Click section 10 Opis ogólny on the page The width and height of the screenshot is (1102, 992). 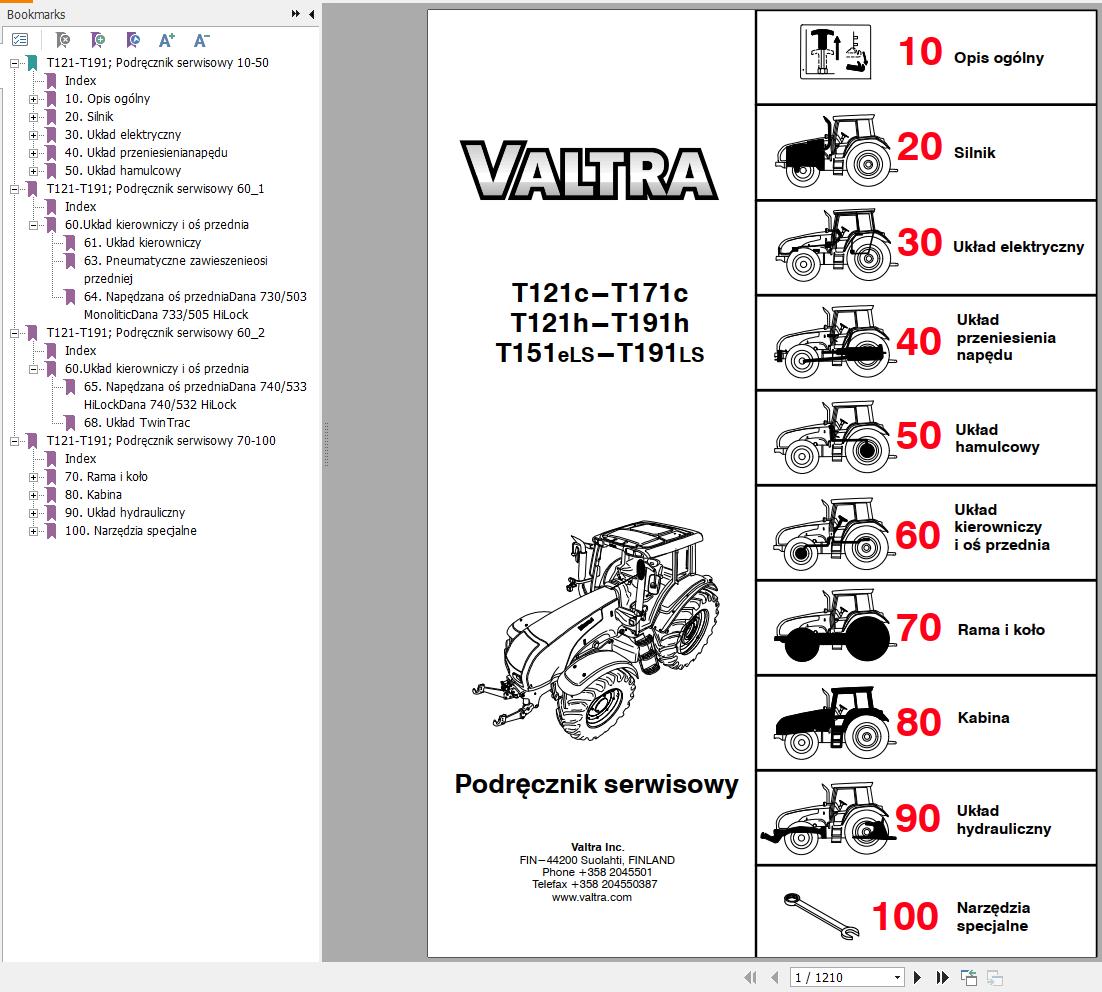pos(926,57)
